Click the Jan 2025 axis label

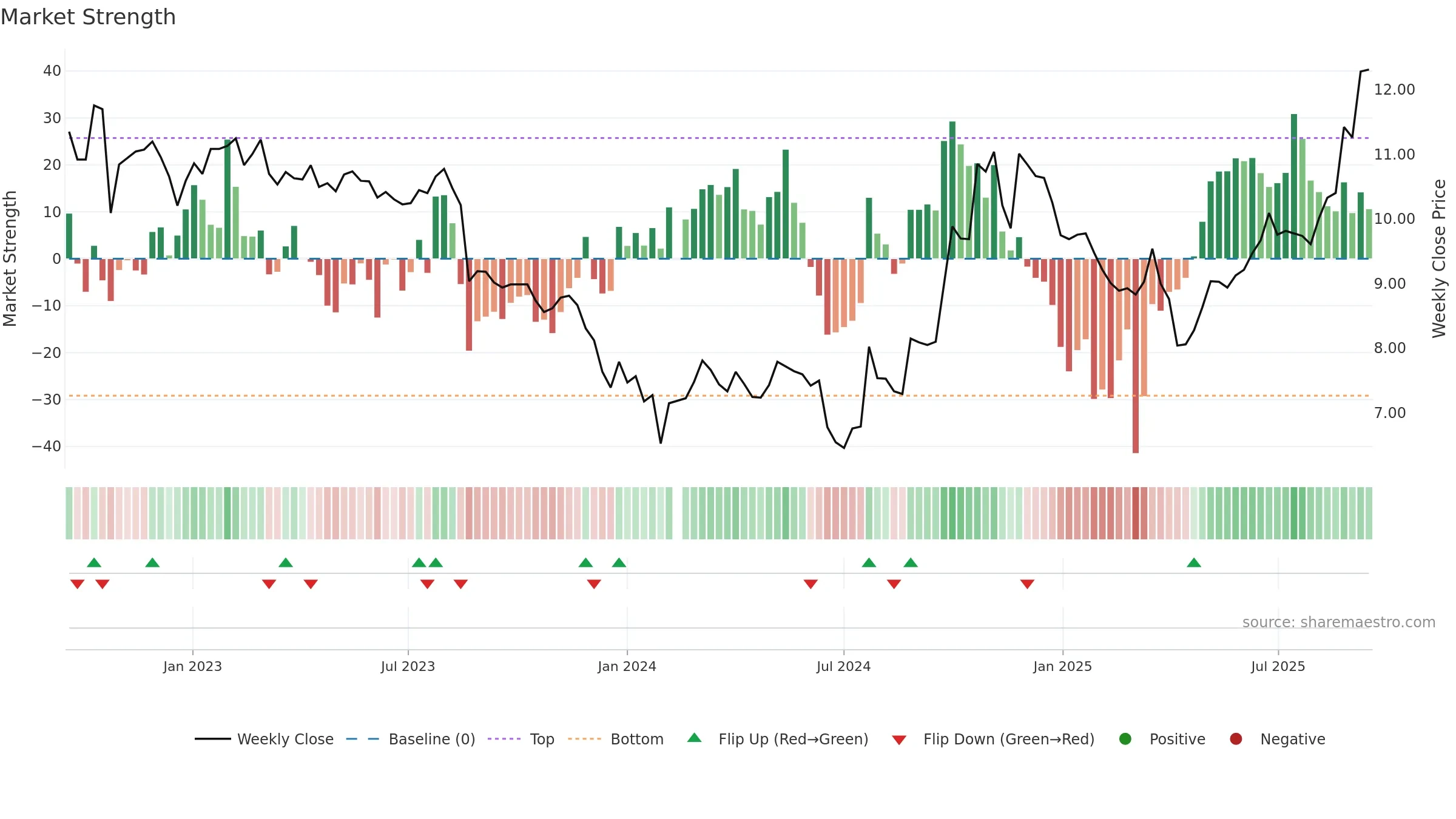pos(1062,666)
